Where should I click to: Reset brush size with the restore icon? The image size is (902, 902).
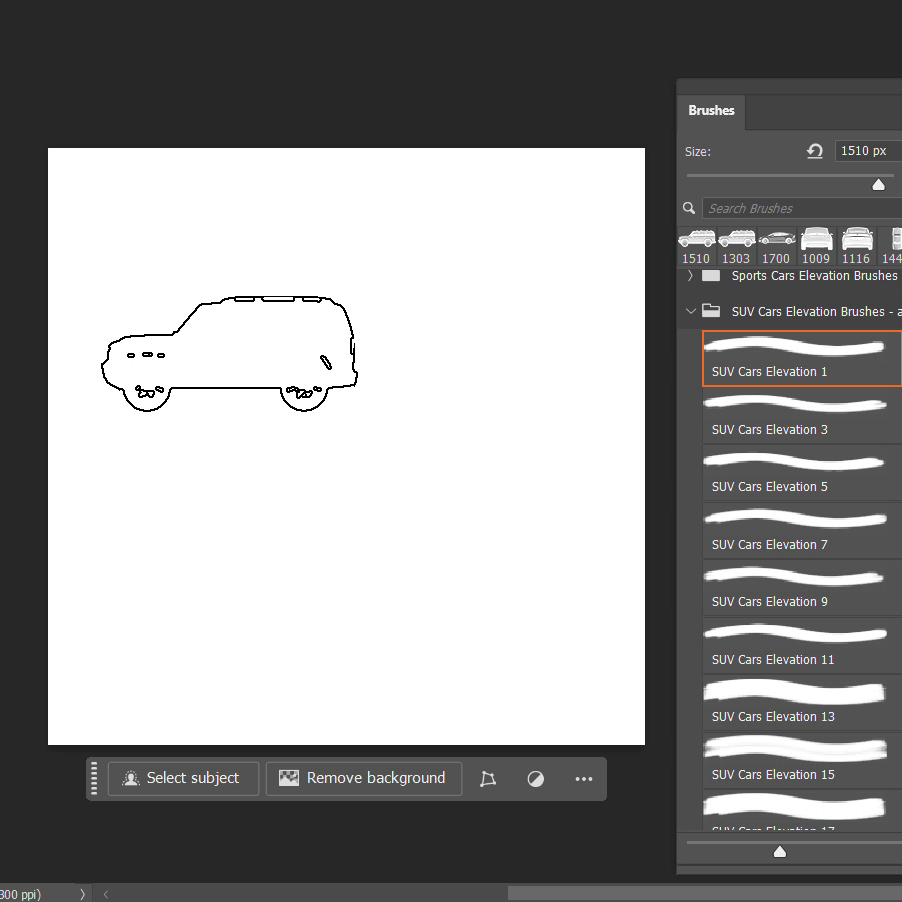(x=815, y=151)
